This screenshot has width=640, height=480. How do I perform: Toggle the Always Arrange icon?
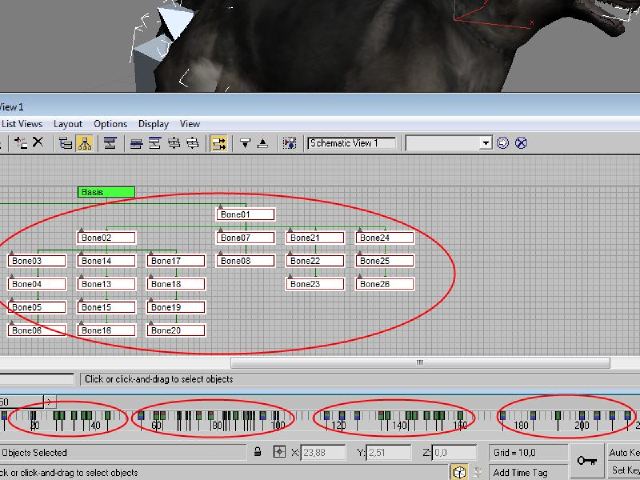(110, 143)
